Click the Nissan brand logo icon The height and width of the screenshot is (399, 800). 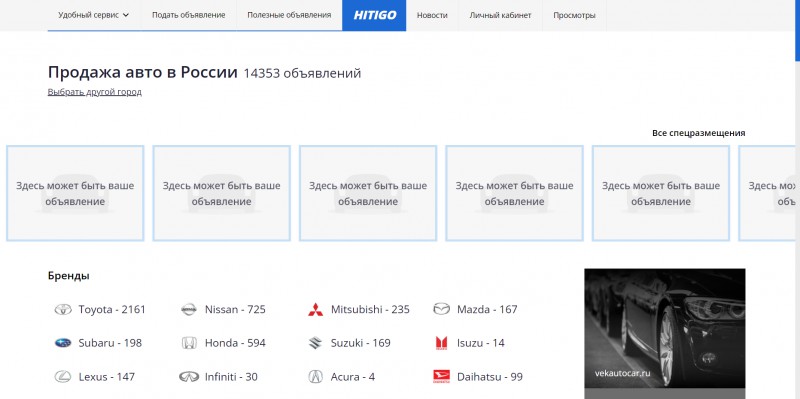[189, 309]
